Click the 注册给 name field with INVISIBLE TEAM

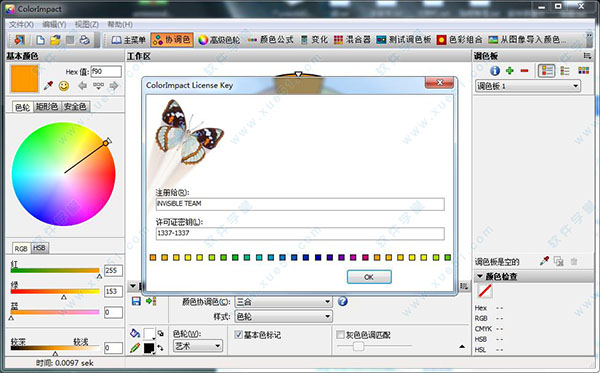(300, 204)
